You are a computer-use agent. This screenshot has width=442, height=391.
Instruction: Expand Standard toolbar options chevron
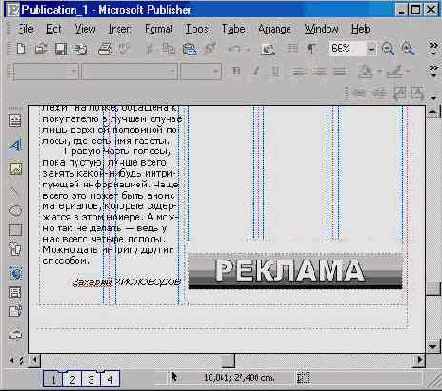point(433,48)
